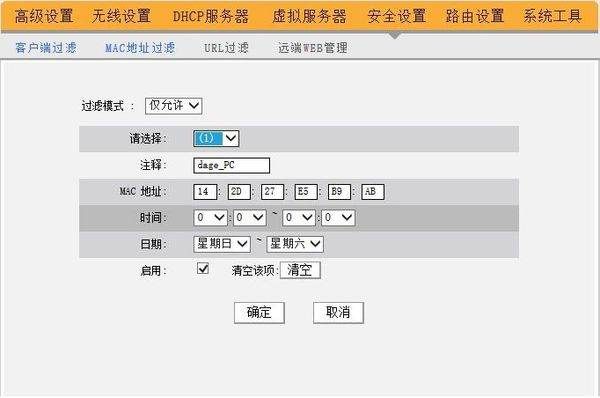The width and height of the screenshot is (600, 398).
Task: Switch to the 远端WEB管理 tab
Action: (x=313, y=48)
